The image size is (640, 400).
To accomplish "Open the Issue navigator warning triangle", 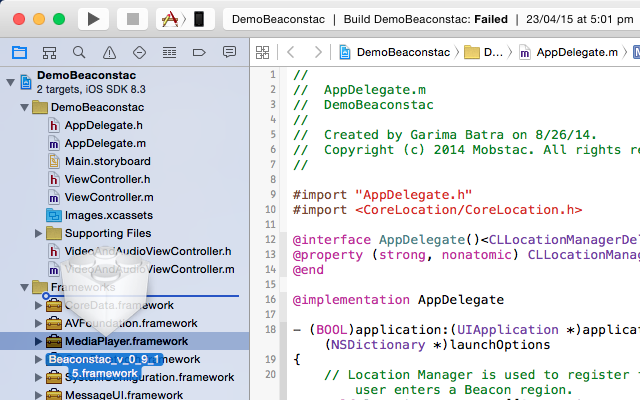I will (109, 52).
